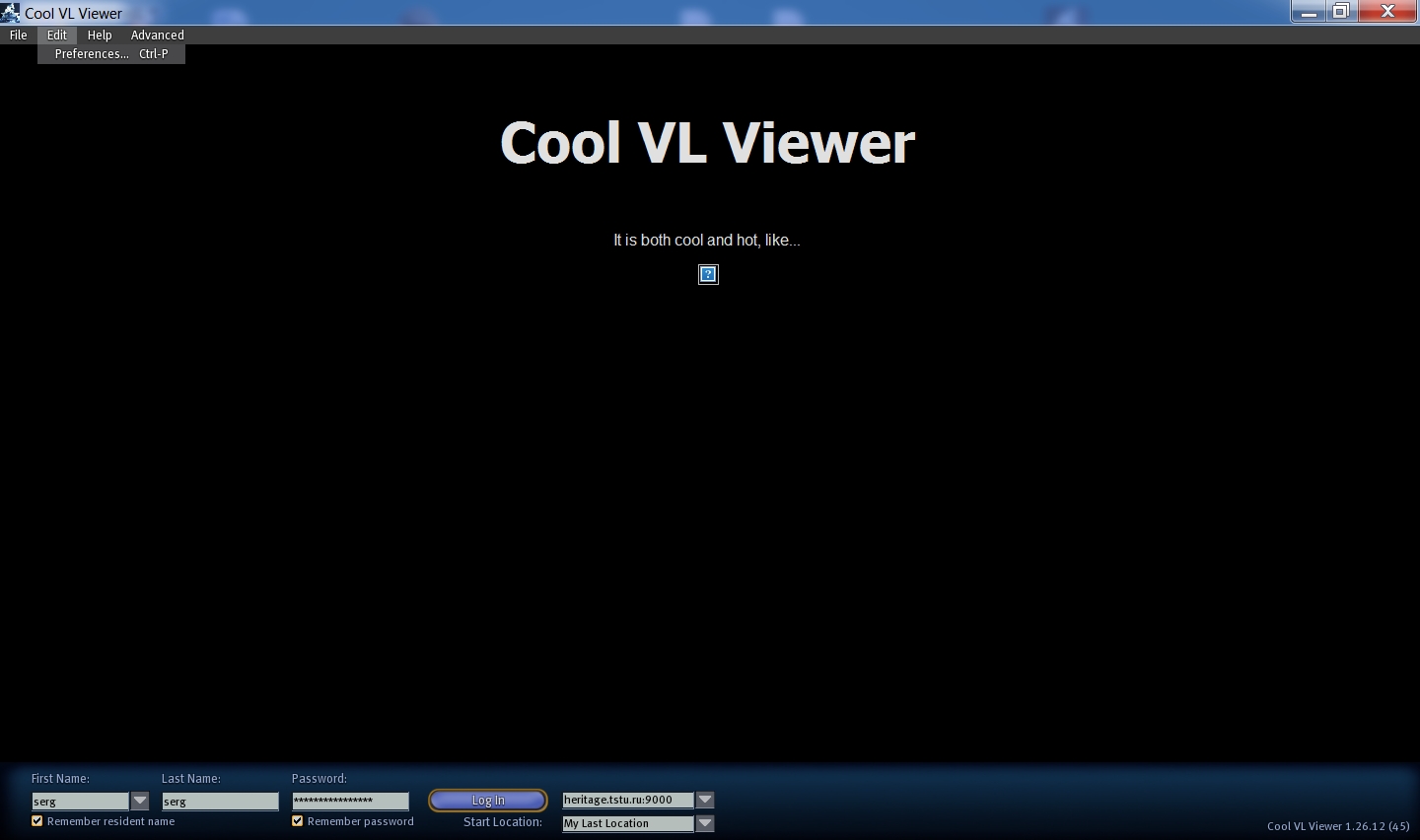Screen dimensions: 1420x840
Task: Click the Cool VL Viewer 1.26.12 version text
Action: [x=1338, y=826]
